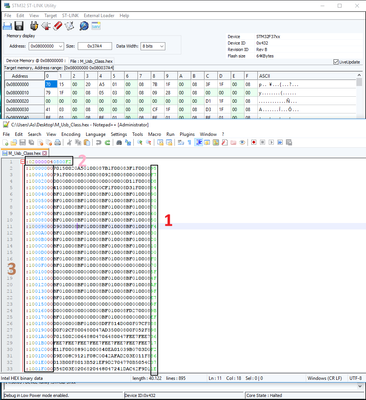
Task: Click the Full chip erase eraser icon
Action: point(58,26)
